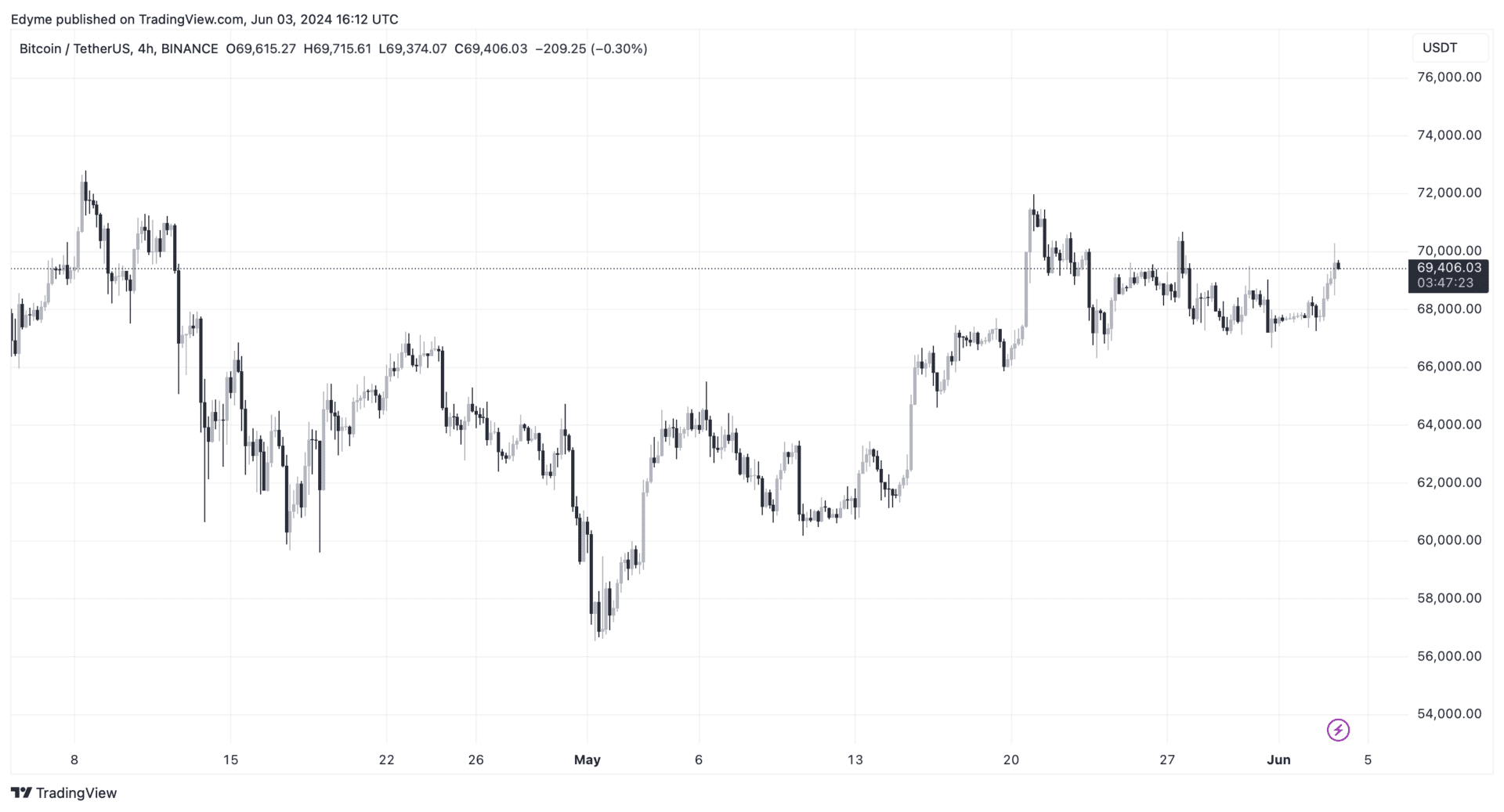
Task: Click the 60,000.00 price axis label
Action: click(x=1449, y=540)
